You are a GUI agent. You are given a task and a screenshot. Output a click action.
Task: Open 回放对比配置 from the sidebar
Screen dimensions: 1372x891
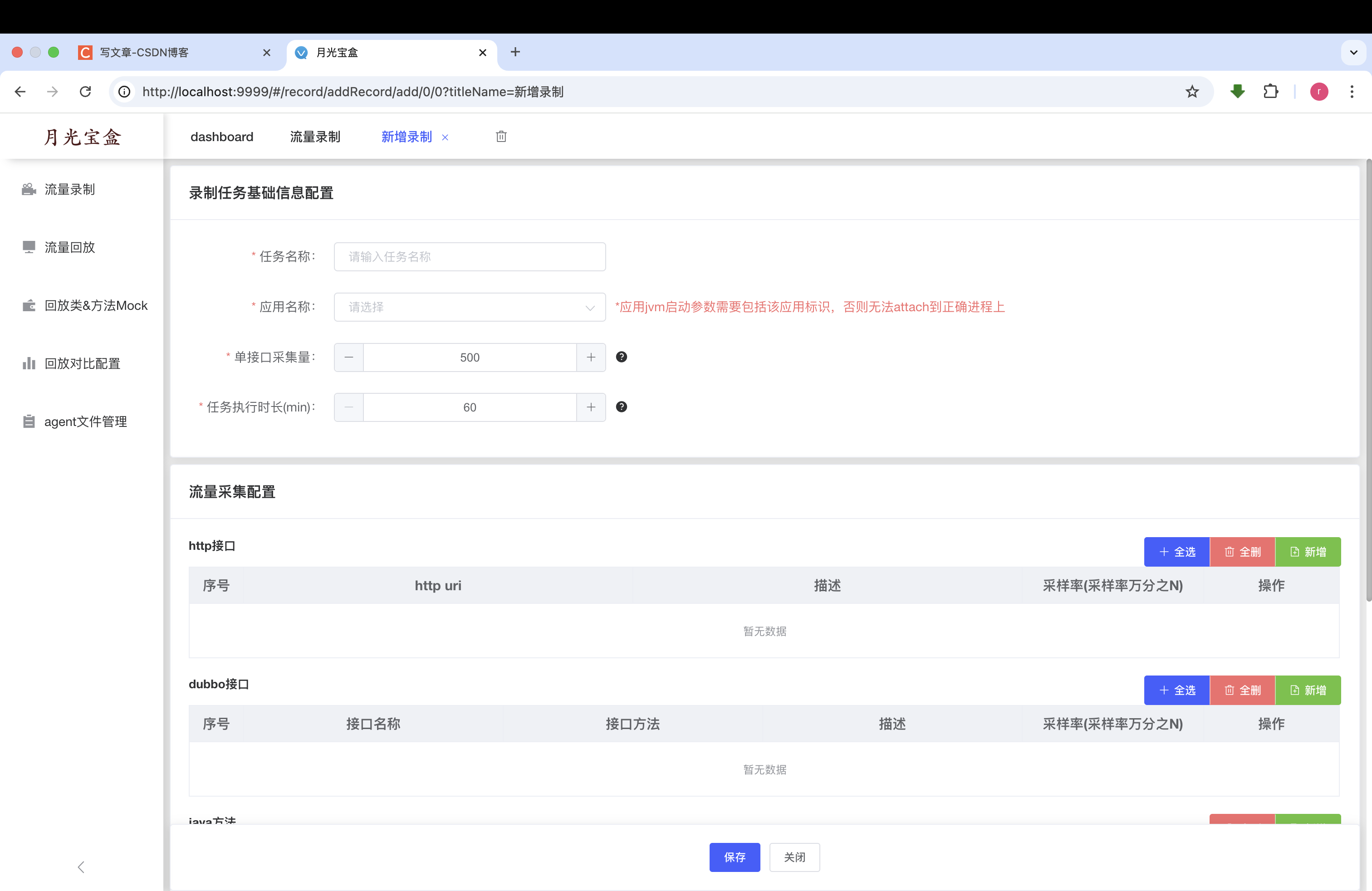(x=82, y=363)
